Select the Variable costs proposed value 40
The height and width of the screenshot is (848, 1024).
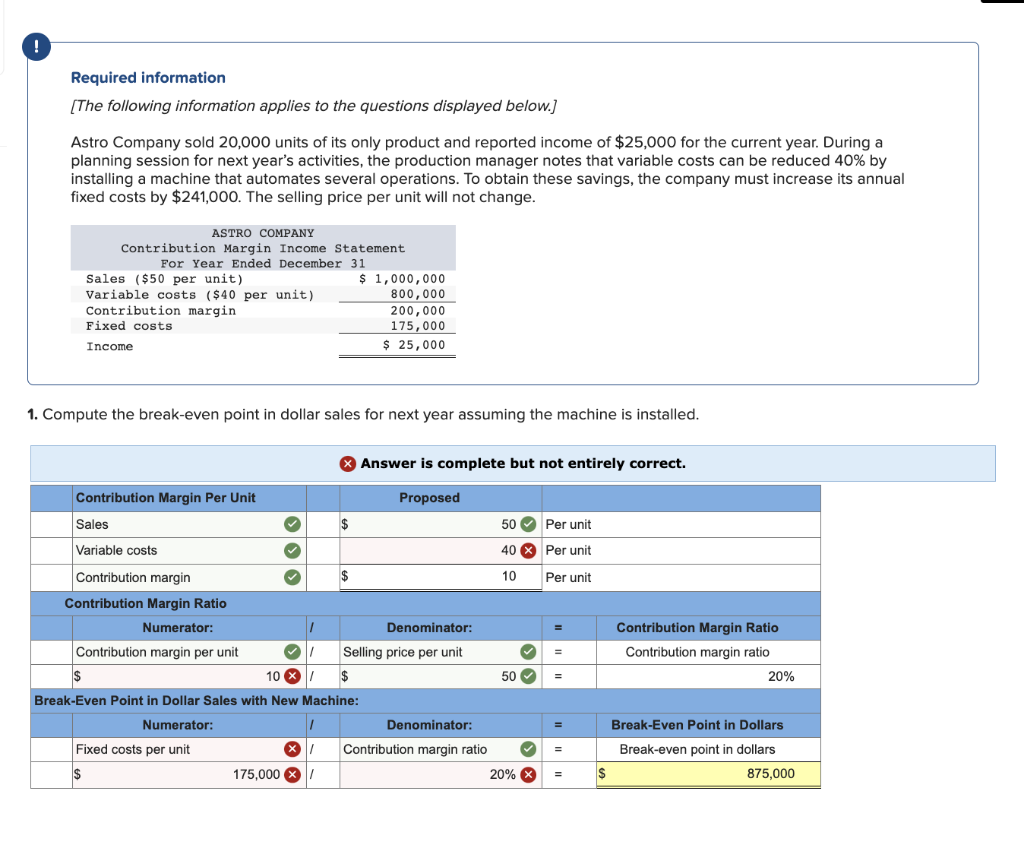pyautogui.click(x=440, y=551)
